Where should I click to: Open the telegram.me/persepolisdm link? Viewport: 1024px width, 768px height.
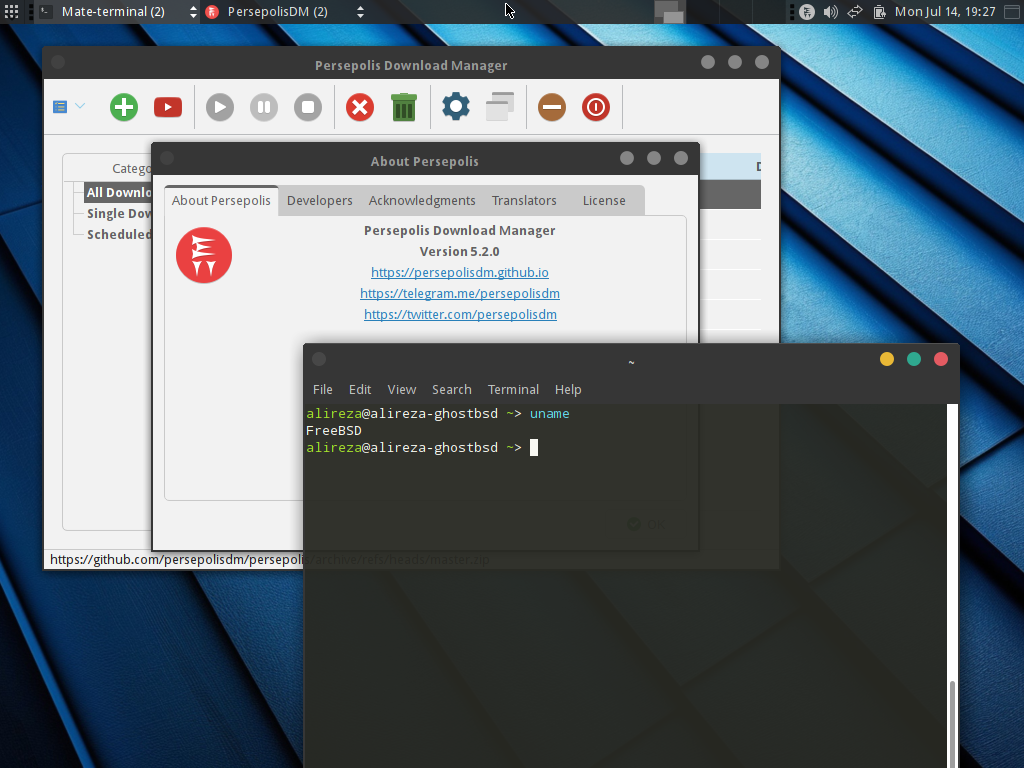[x=460, y=293]
